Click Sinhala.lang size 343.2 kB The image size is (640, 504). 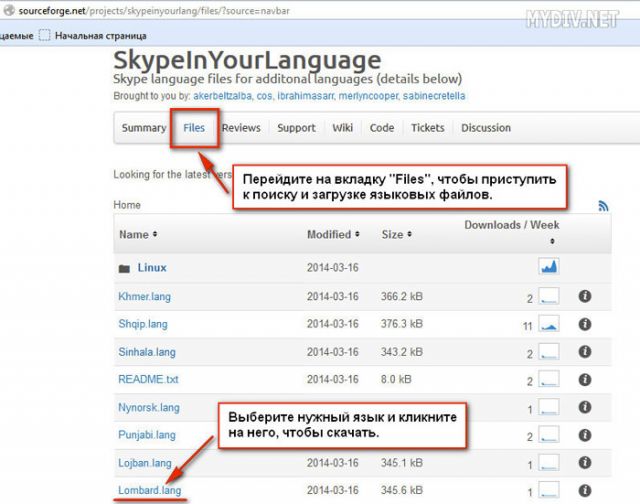coord(402,352)
